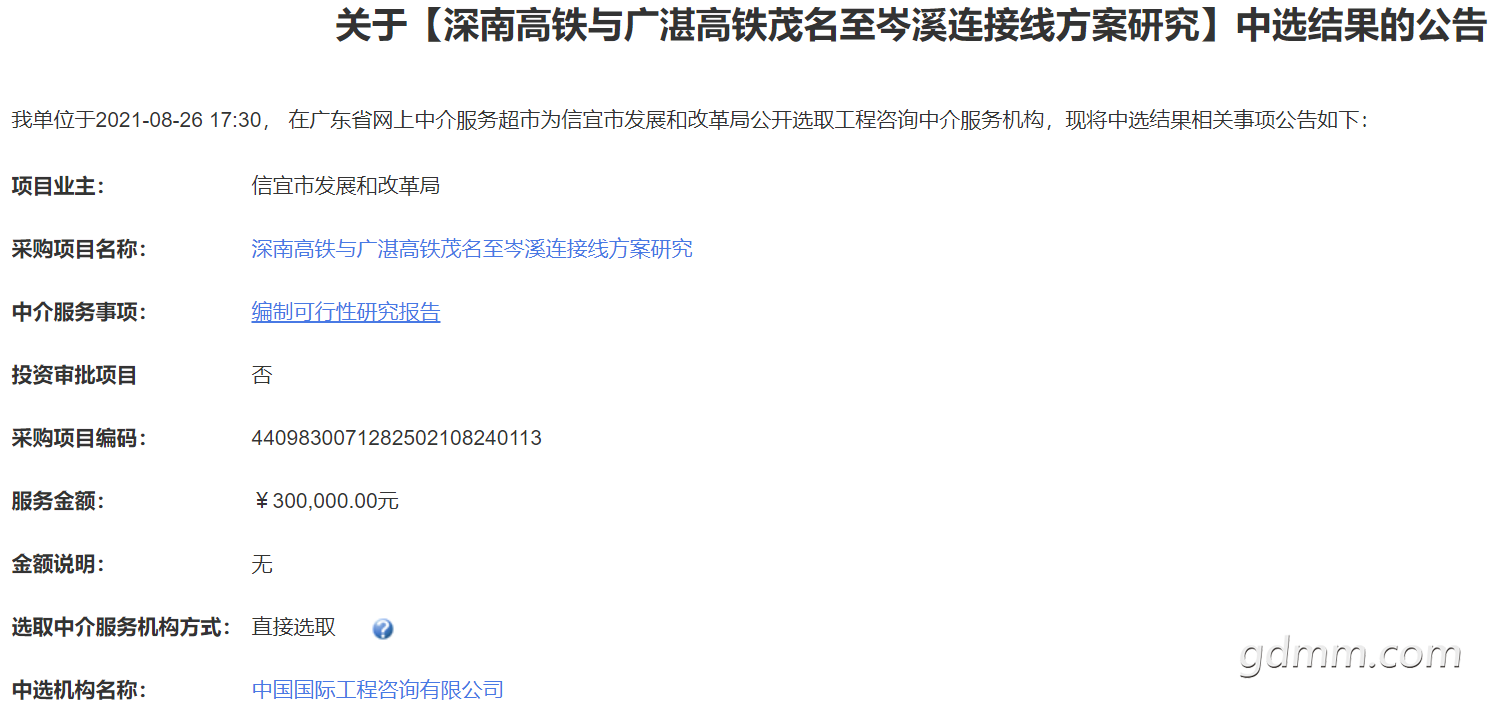This screenshot has width=1509, height=717.
Task: Click the 中选机构名称 field label
Action: pos(79,690)
